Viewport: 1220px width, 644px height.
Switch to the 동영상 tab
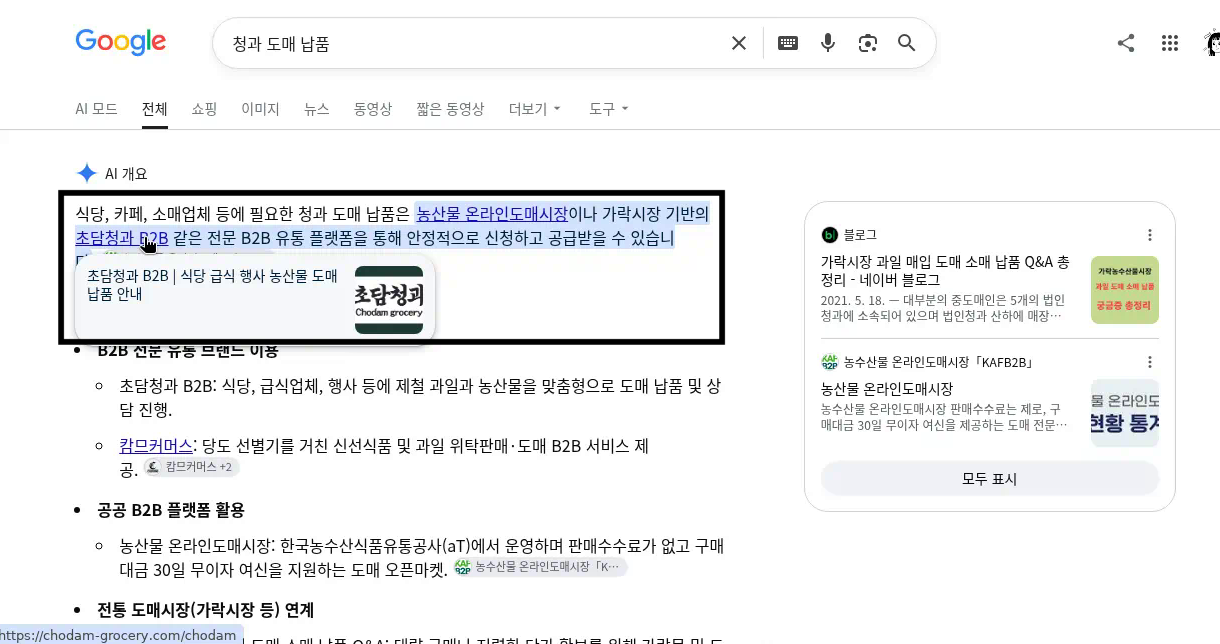(373, 109)
